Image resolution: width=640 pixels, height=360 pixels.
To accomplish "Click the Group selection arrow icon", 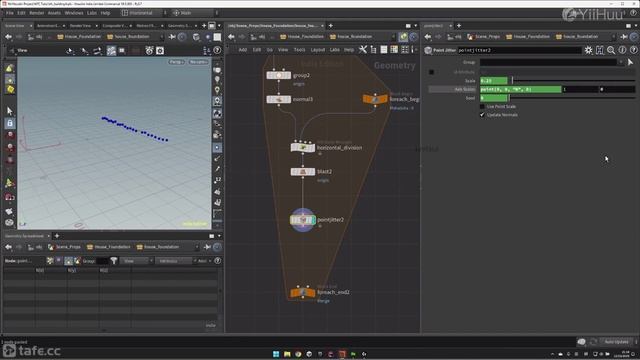I will [630, 62].
